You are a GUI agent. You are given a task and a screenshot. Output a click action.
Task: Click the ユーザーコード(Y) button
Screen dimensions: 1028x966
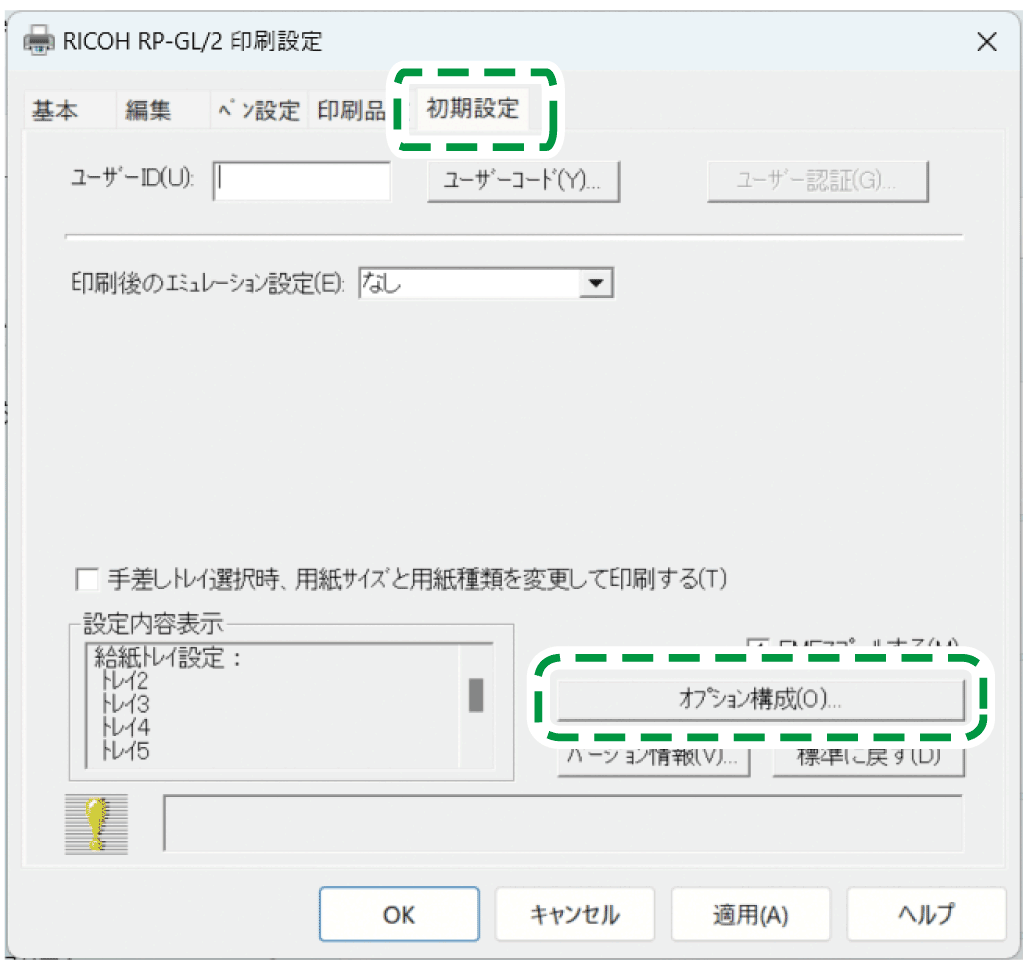(x=521, y=181)
